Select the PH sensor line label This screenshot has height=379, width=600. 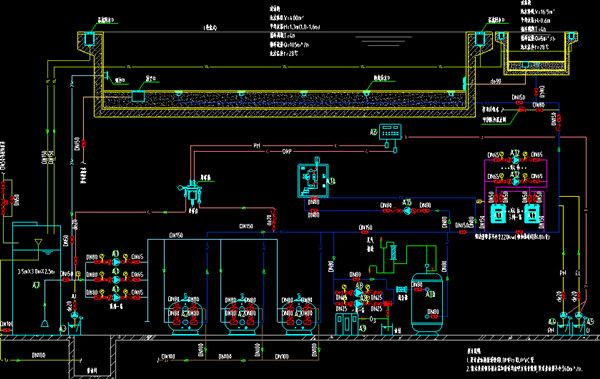tap(257, 145)
